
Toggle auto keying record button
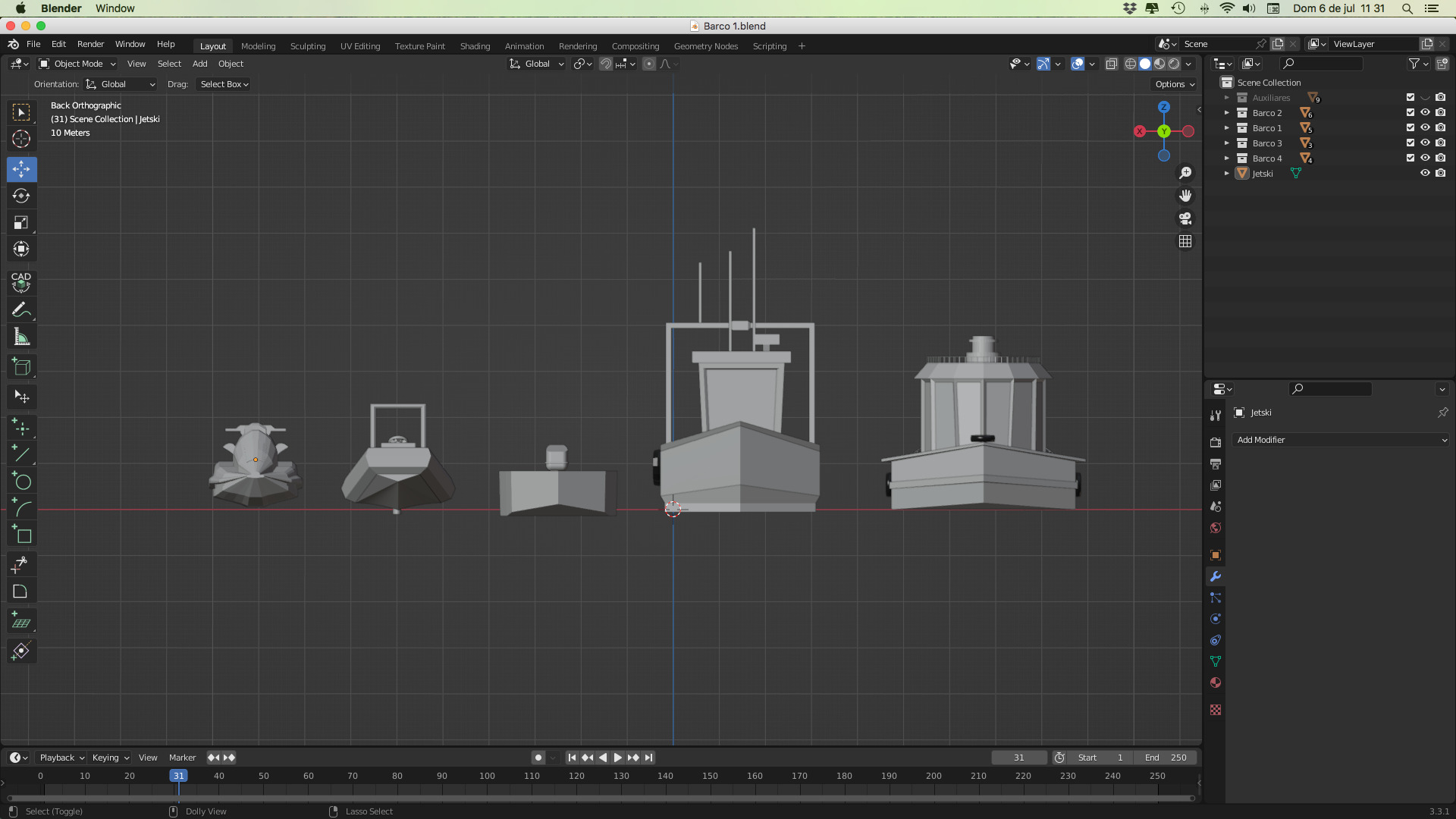pos(538,757)
